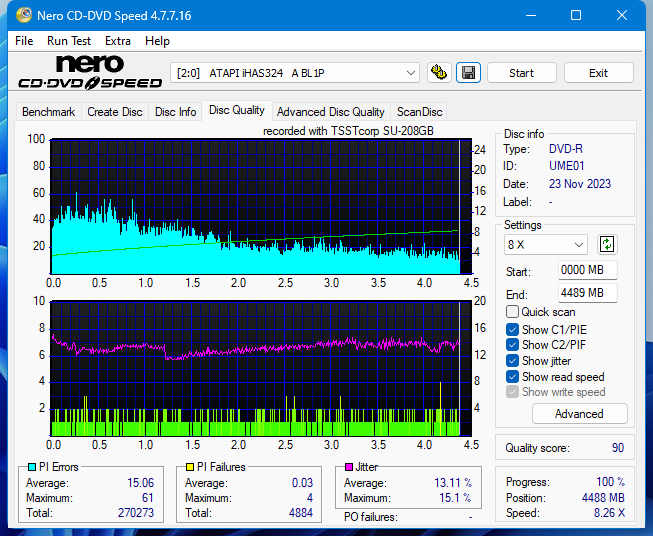The image size is (653, 536).
Task: Open the drive selection dropdown ATAPI iHAS324
Action: click(294, 73)
